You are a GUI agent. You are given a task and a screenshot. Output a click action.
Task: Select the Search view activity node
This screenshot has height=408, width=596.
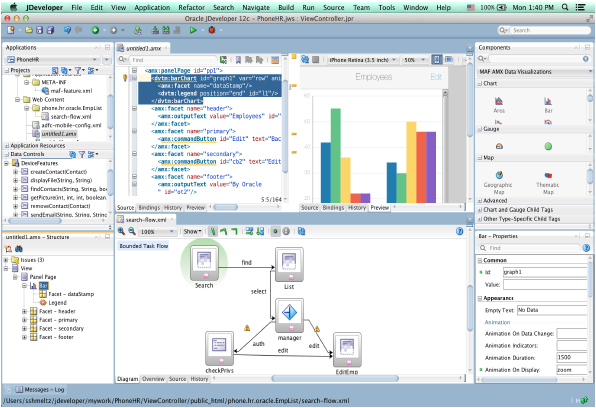pos(204,263)
